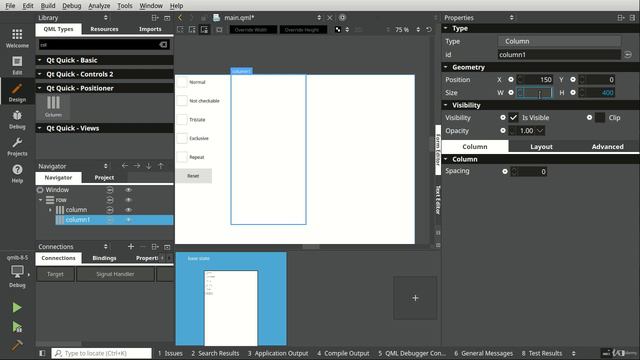Go back with editor back arrow
640x360 pixels.
180,18
